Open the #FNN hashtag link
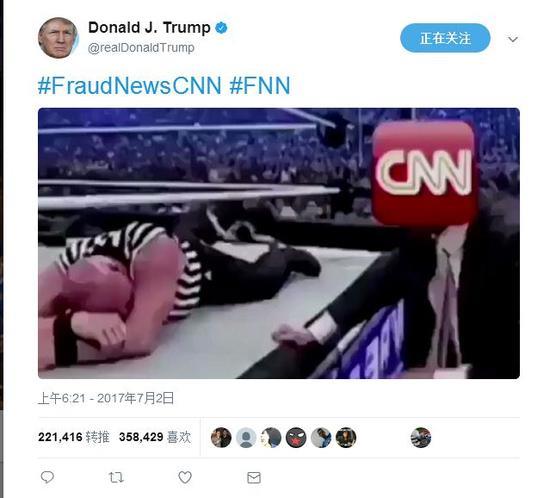 260,85
